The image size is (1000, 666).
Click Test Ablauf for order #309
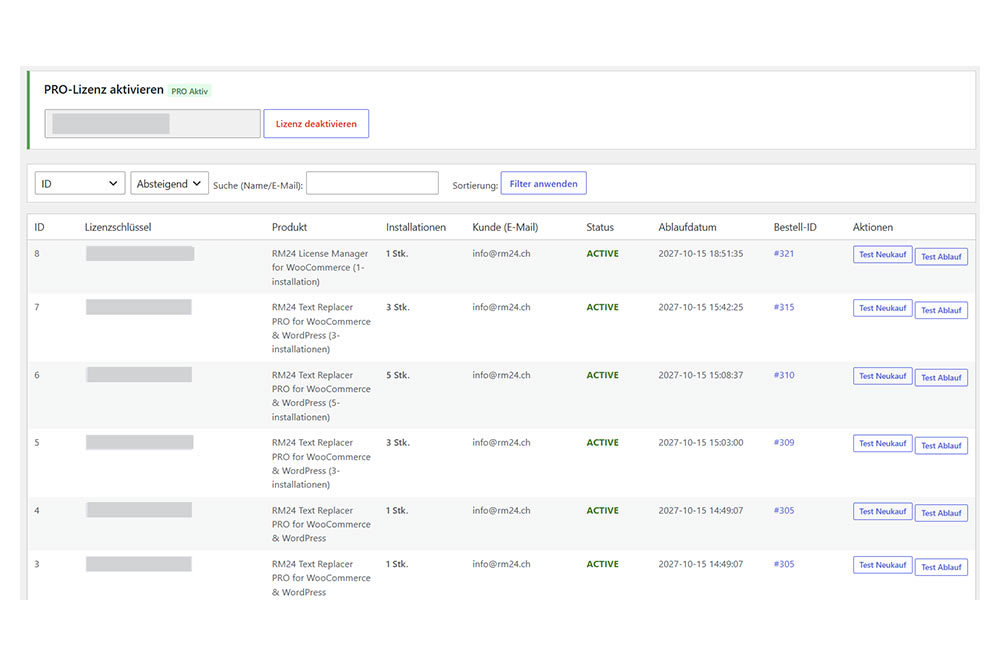click(x=941, y=445)
